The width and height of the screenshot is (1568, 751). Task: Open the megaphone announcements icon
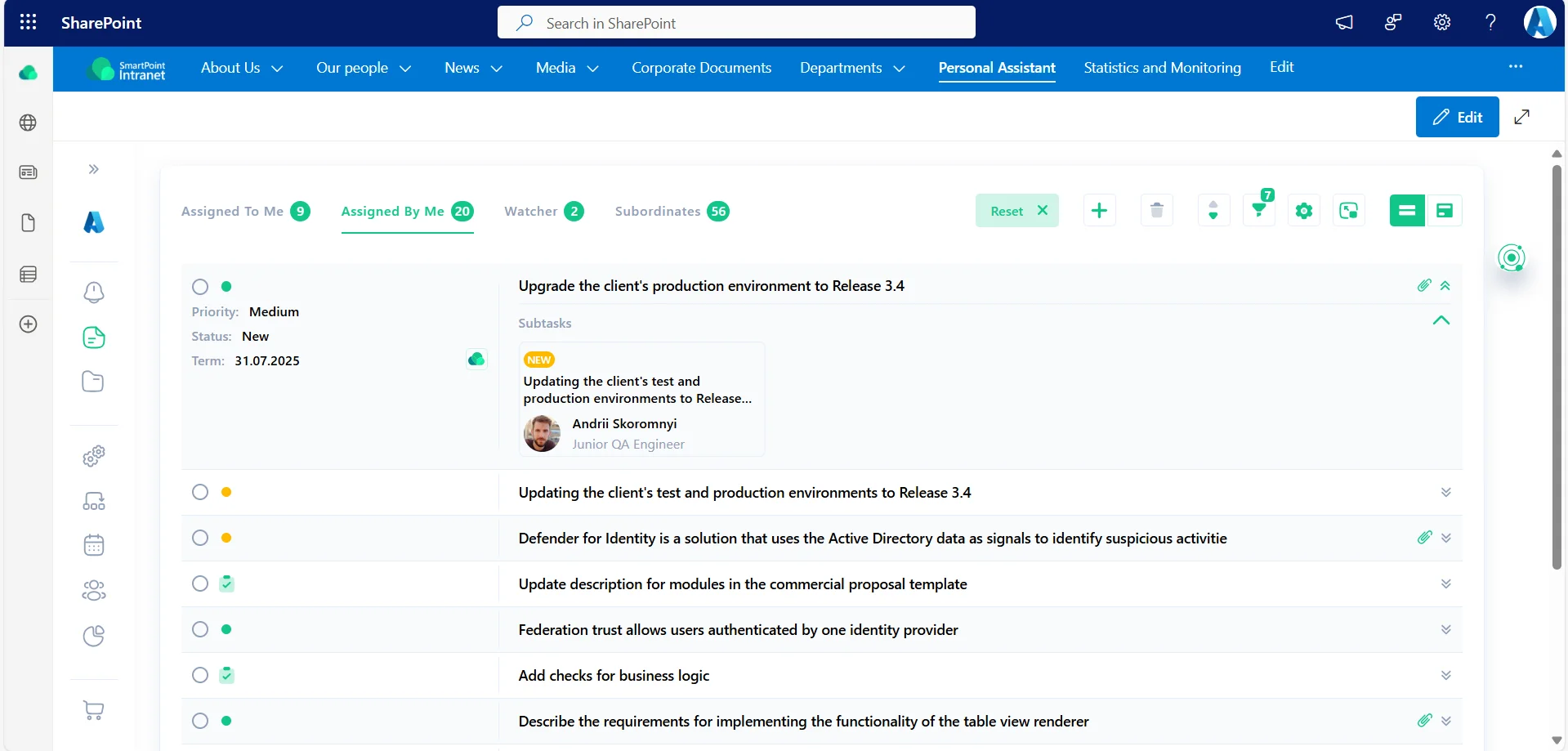(x=1344, y=22)
